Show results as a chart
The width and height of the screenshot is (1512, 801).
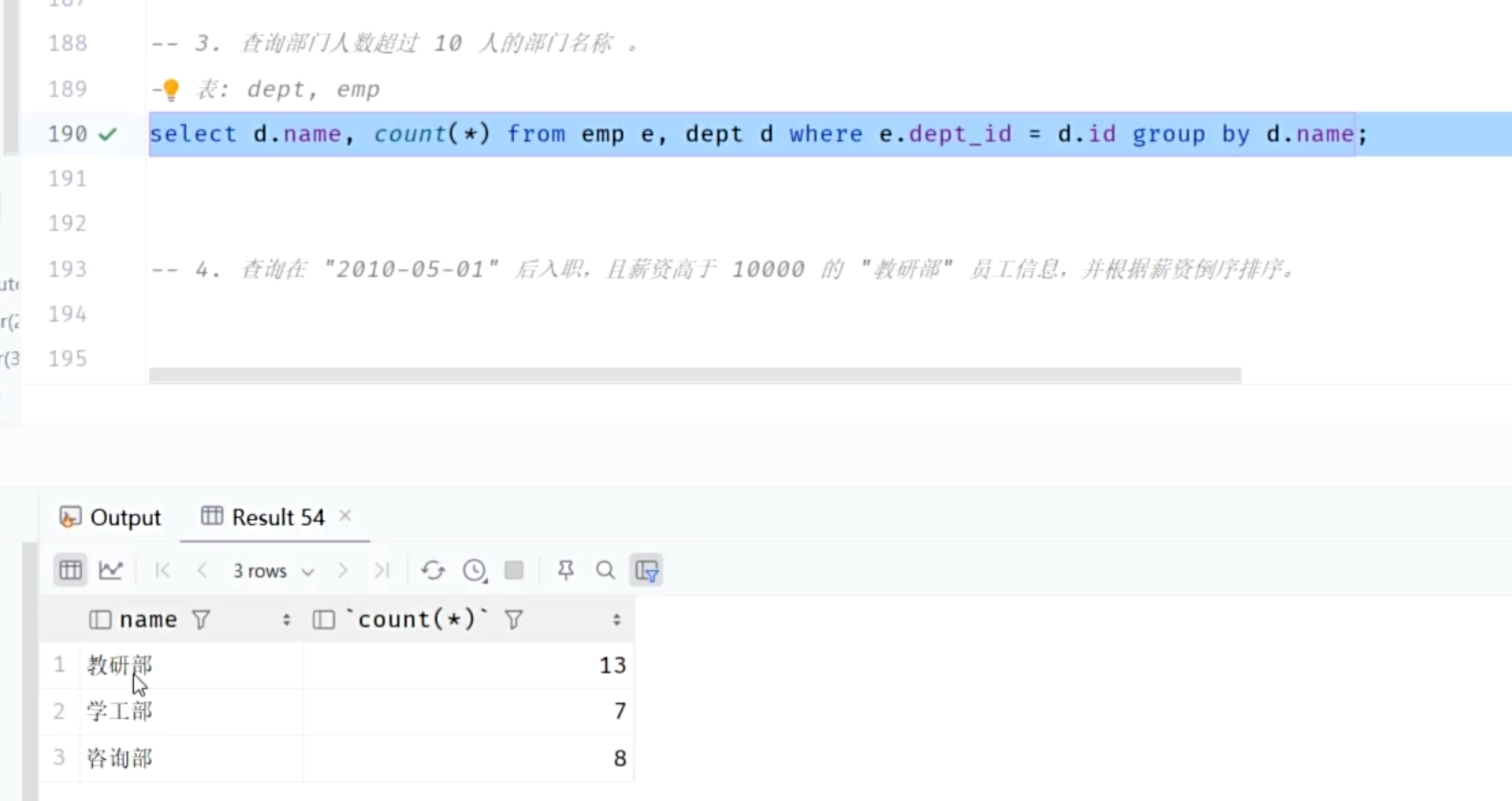[111, 570]
